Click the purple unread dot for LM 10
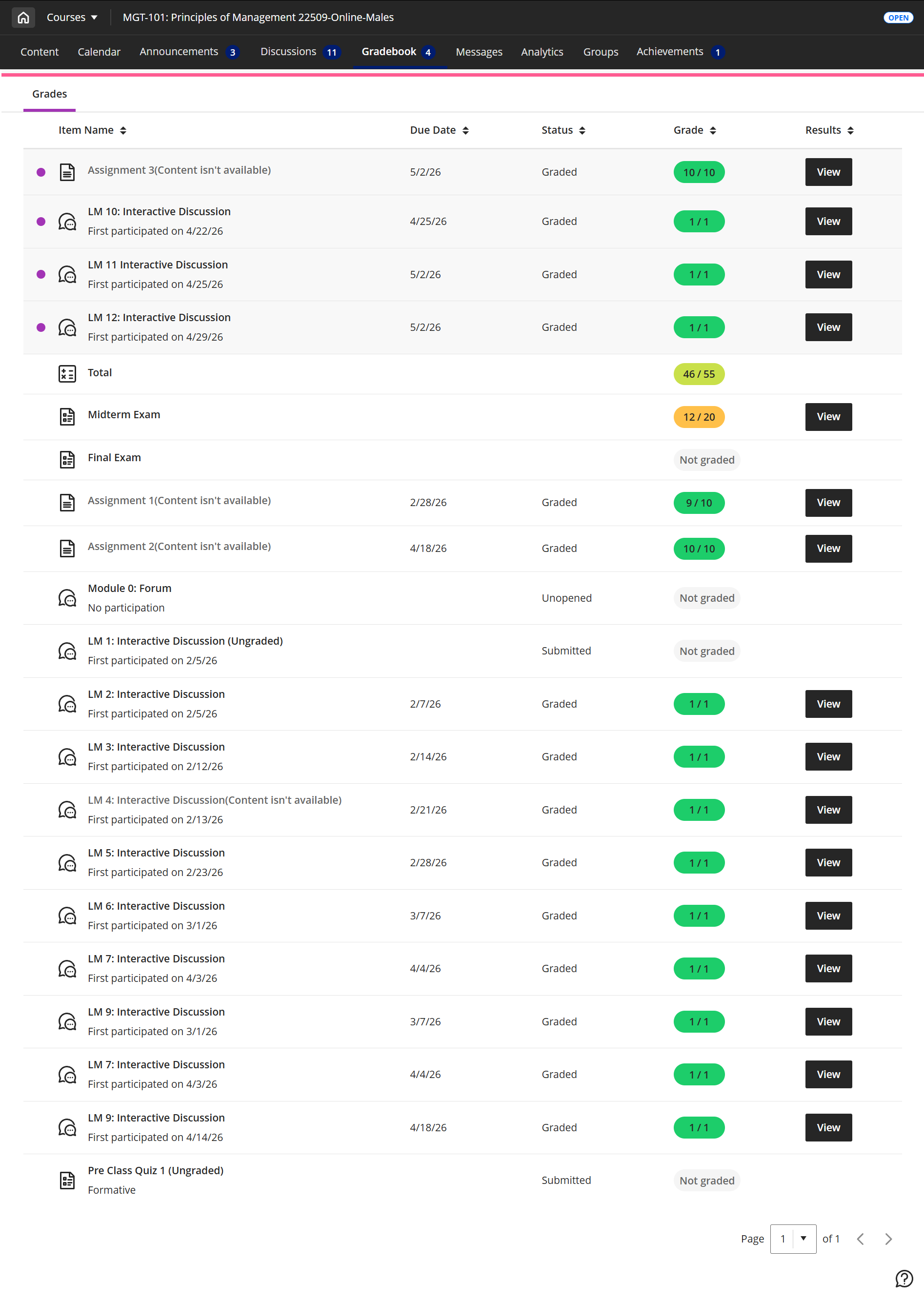The width and height of the screenshot is (924, 1304). tap(41, 222)
